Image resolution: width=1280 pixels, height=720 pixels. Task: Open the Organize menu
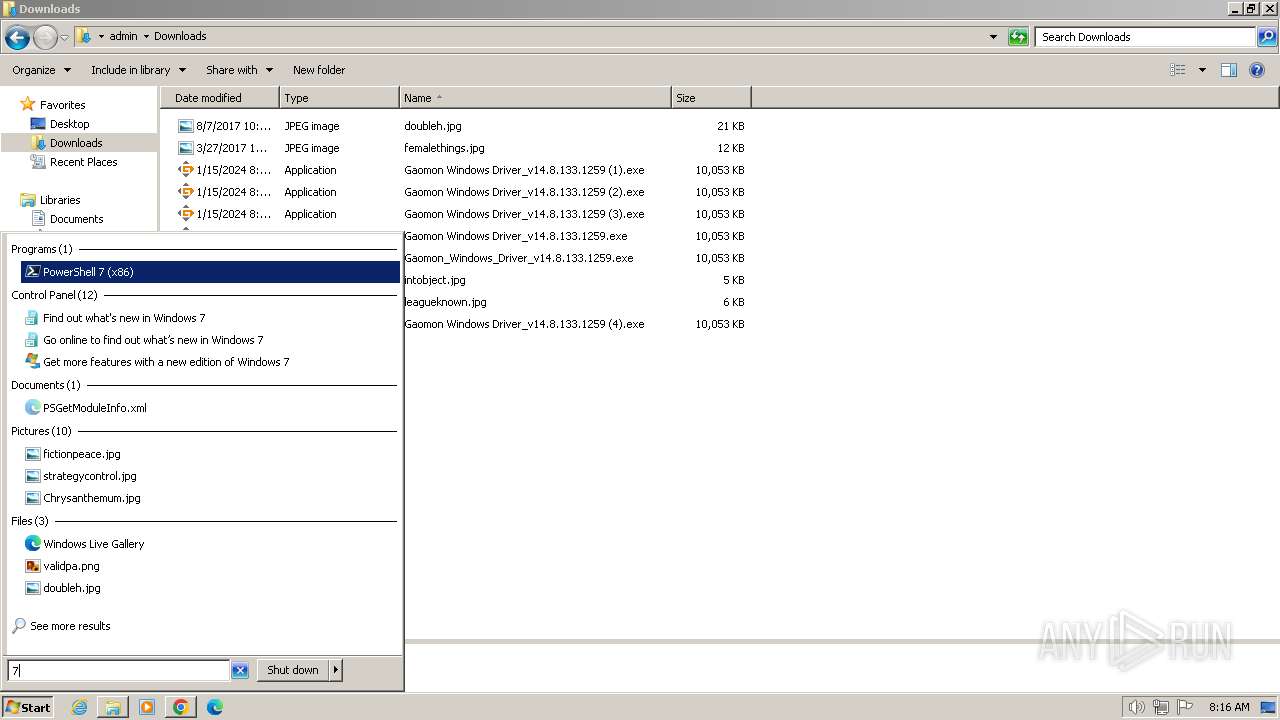(x=41, y=70)
